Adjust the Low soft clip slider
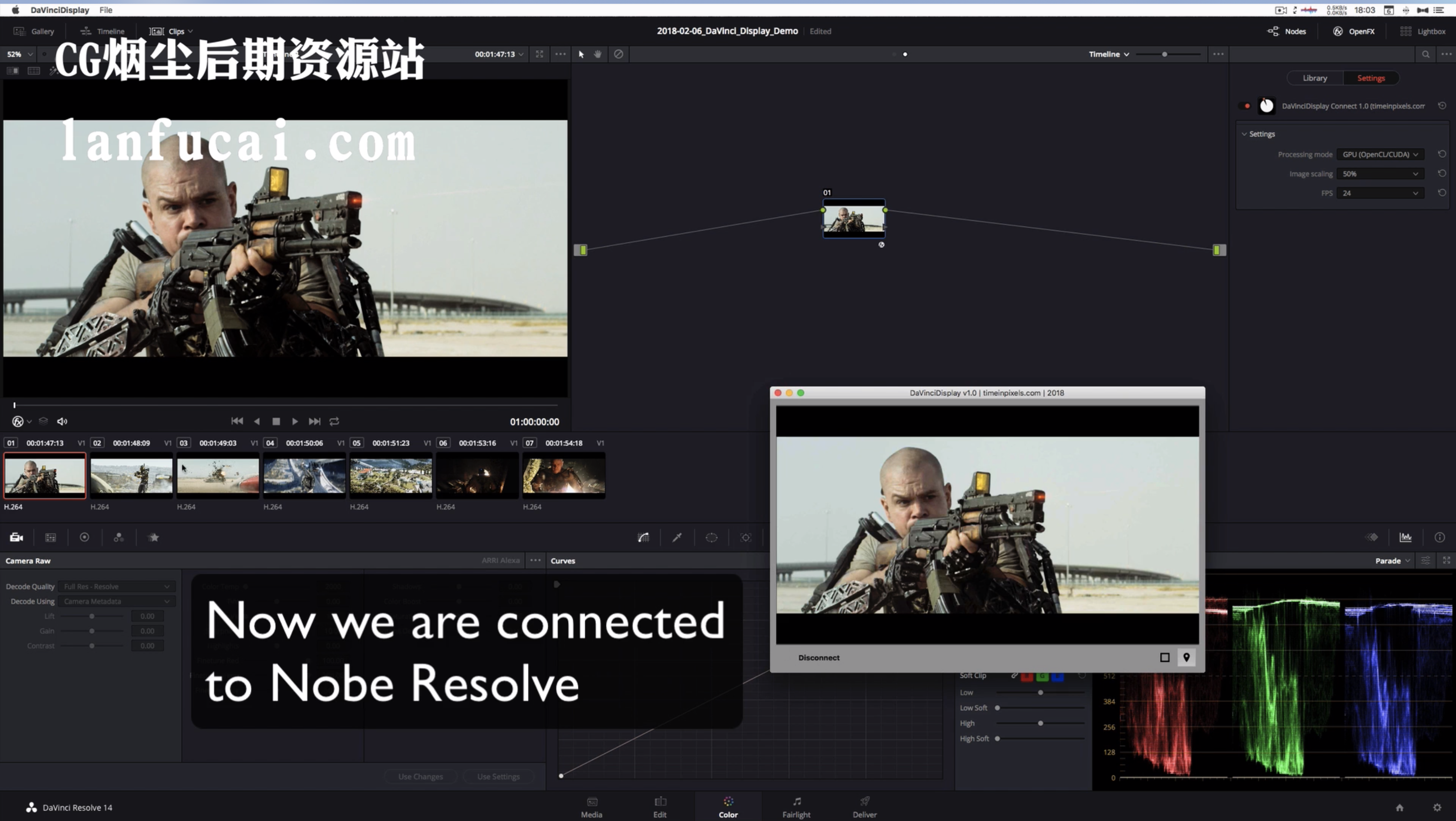The image size is (1456, 821). (1040, 692)
